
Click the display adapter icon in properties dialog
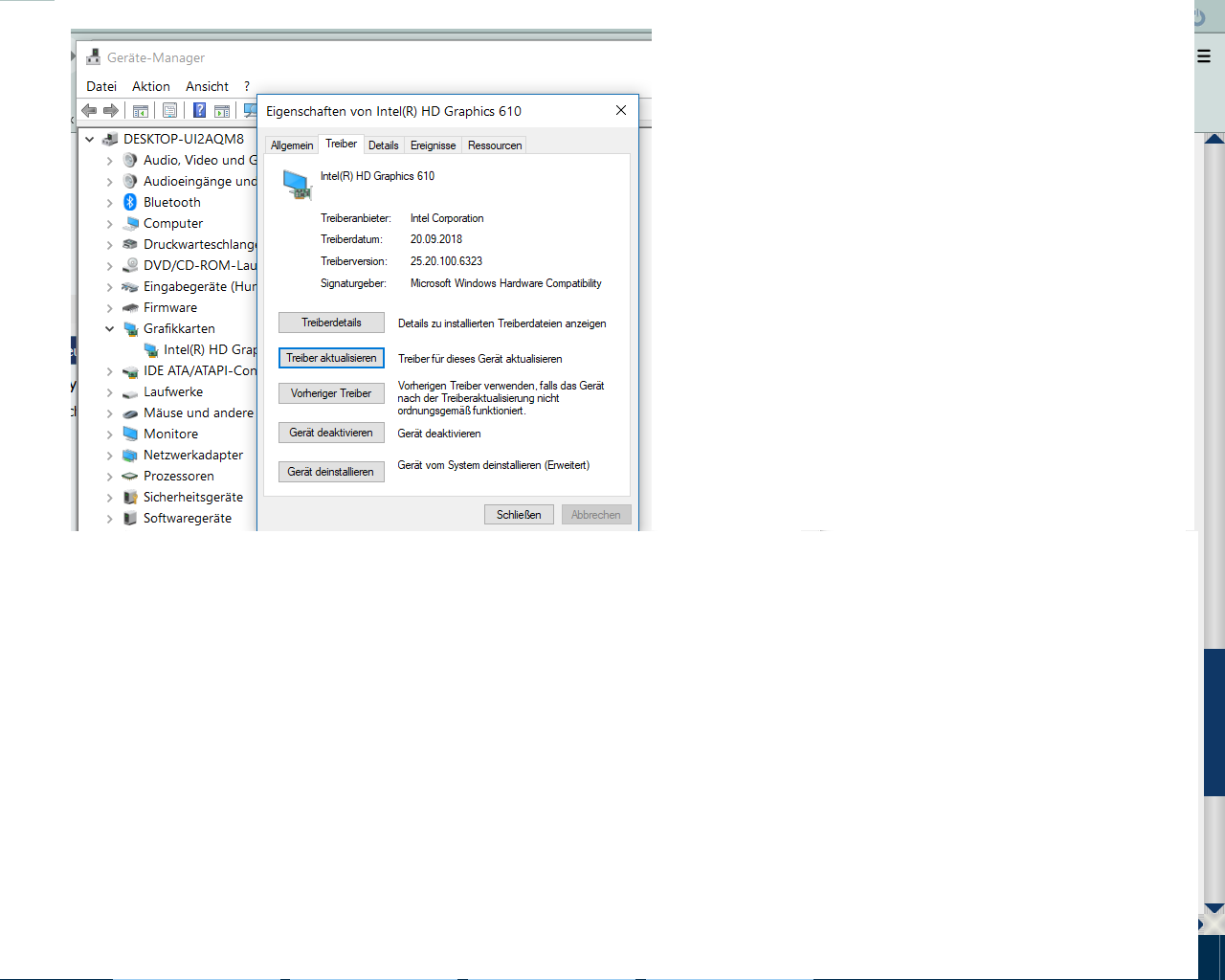(297, 184)
